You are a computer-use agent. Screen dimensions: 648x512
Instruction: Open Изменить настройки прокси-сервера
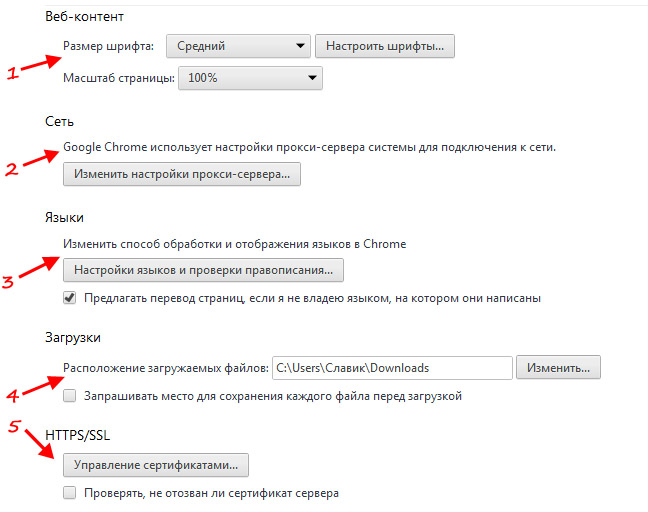[181, 174]
